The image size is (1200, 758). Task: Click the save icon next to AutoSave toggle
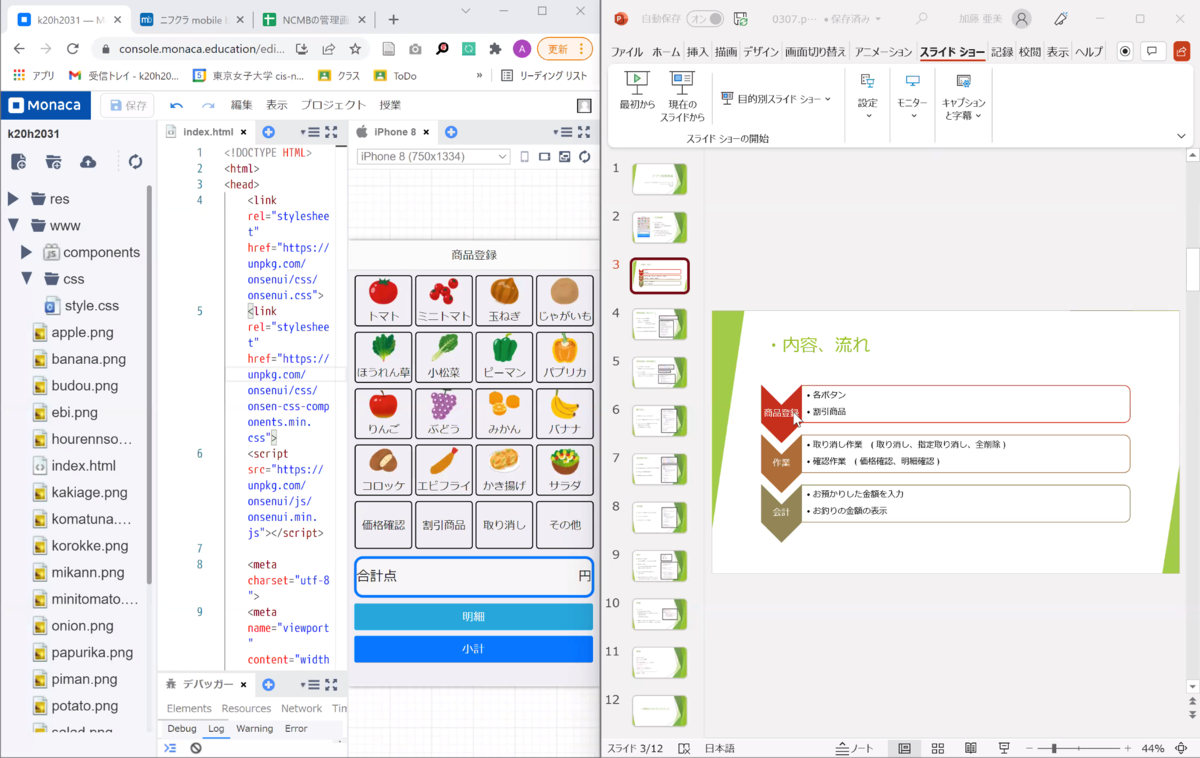click(x=741, y=18)
